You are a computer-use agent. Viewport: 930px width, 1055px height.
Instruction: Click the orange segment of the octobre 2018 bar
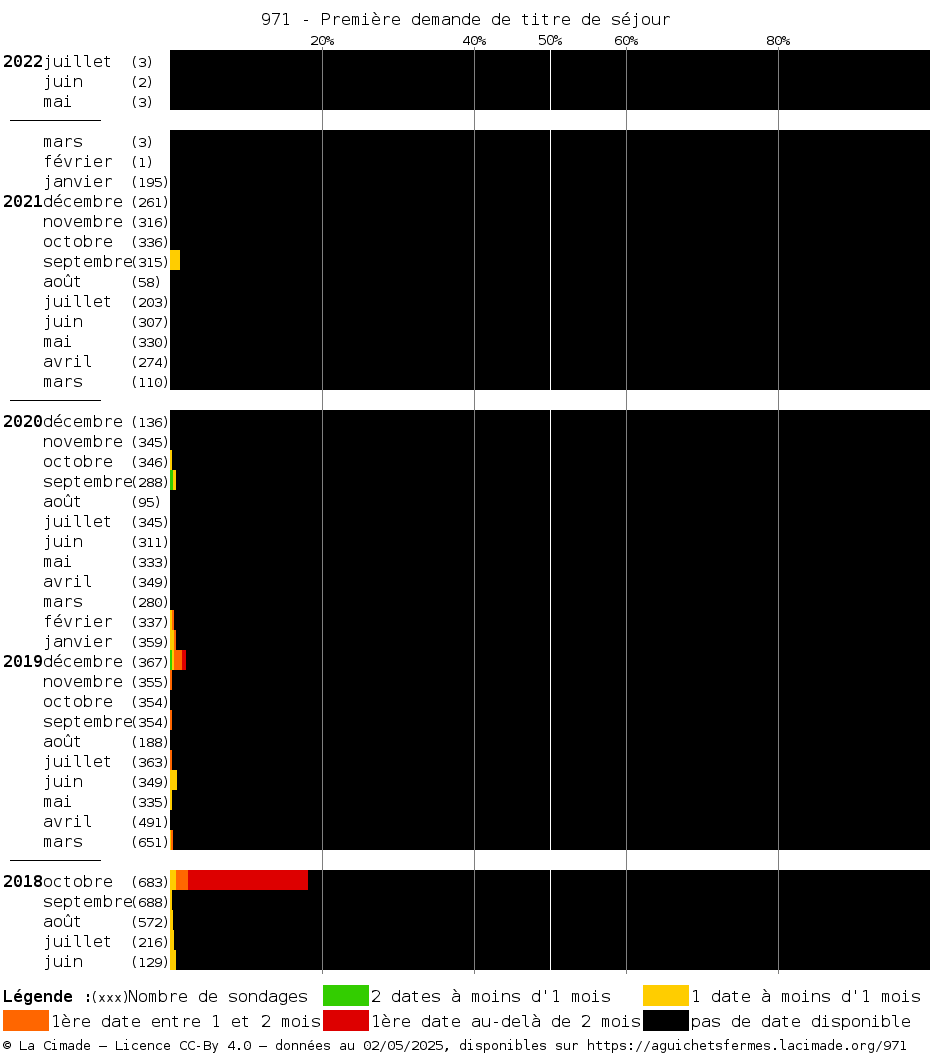click(x=182, y=880)
